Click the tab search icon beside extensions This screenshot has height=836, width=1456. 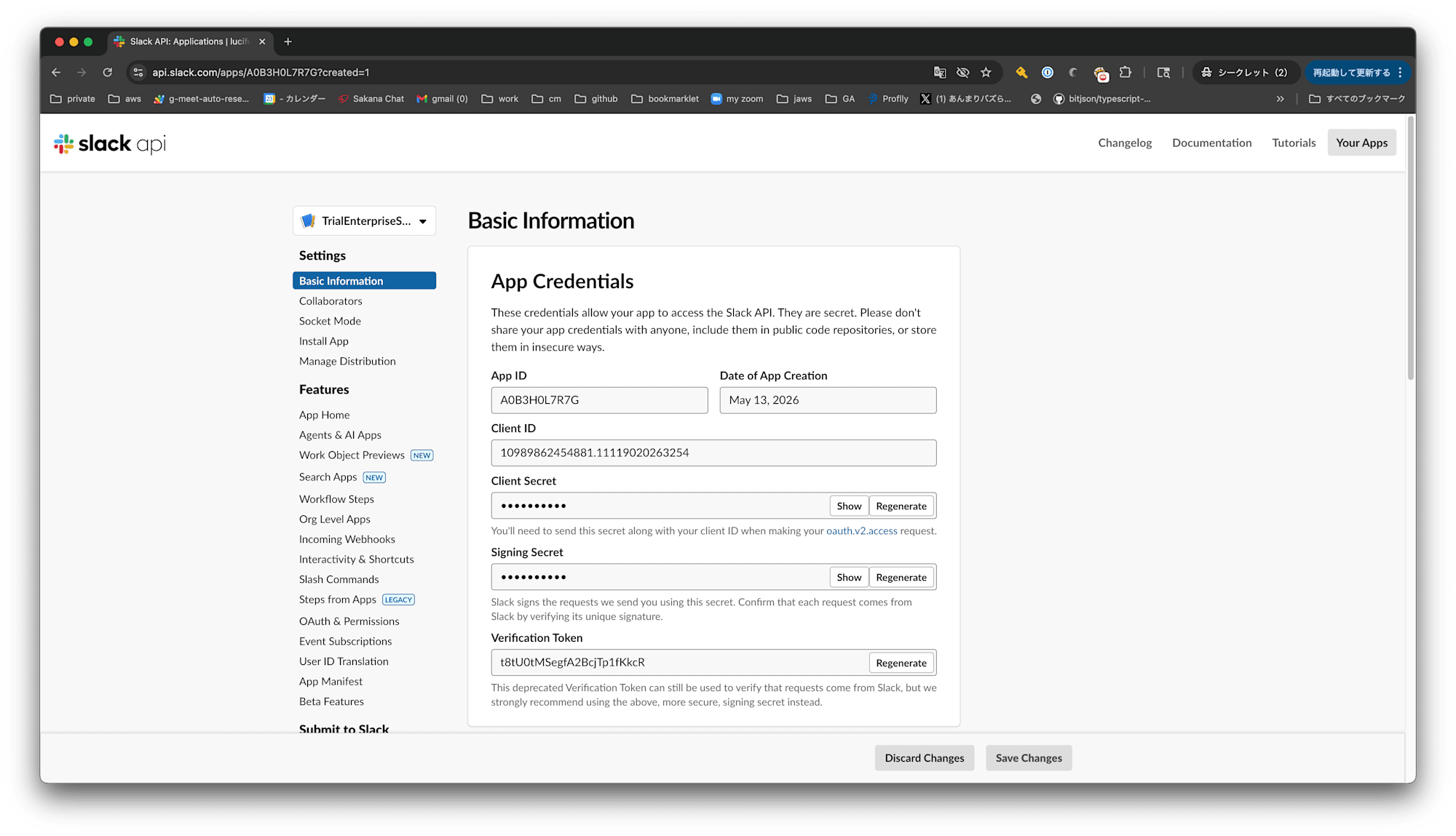click(x=1163, y=73)
